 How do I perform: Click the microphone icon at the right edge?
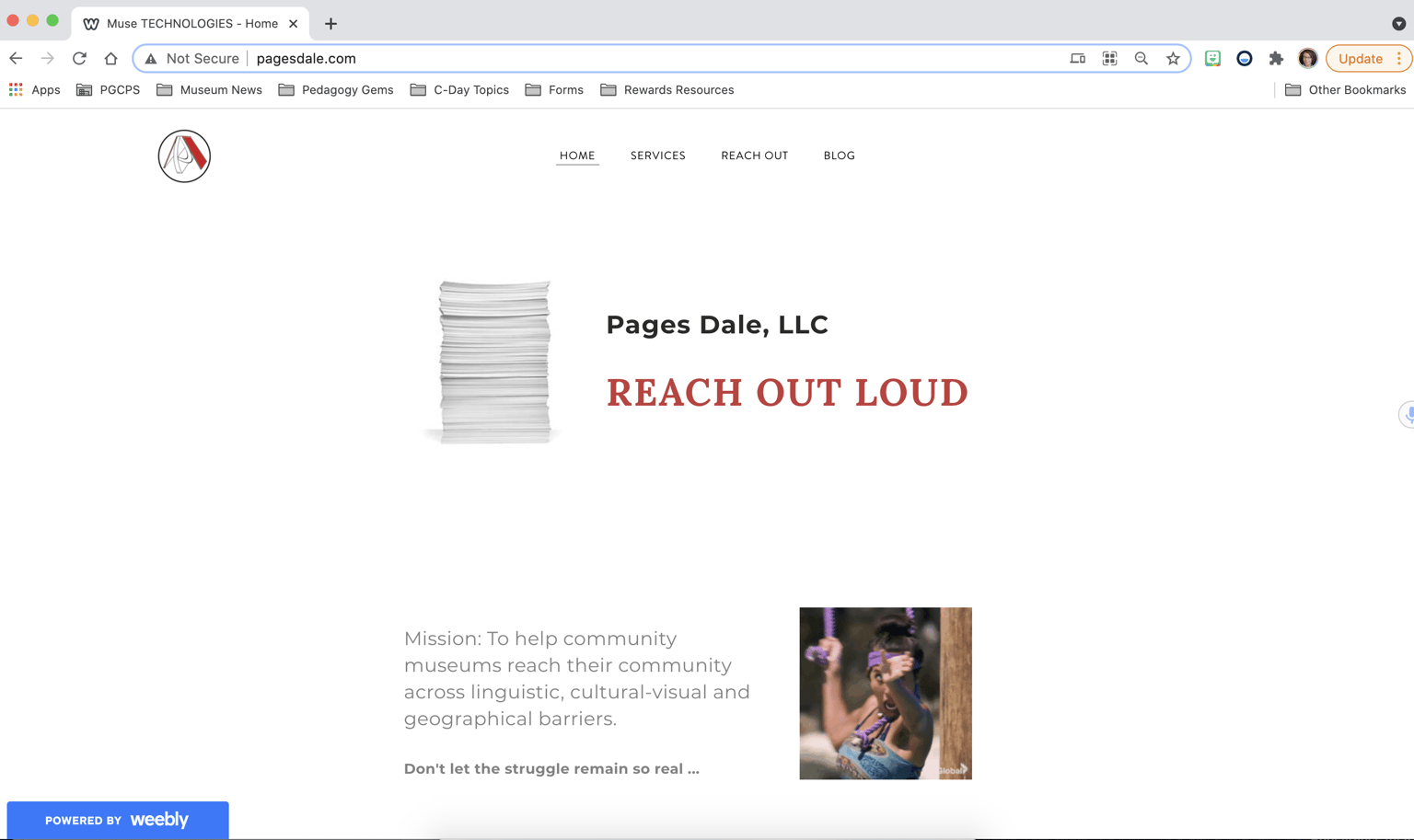click(x=1407, y=414)
